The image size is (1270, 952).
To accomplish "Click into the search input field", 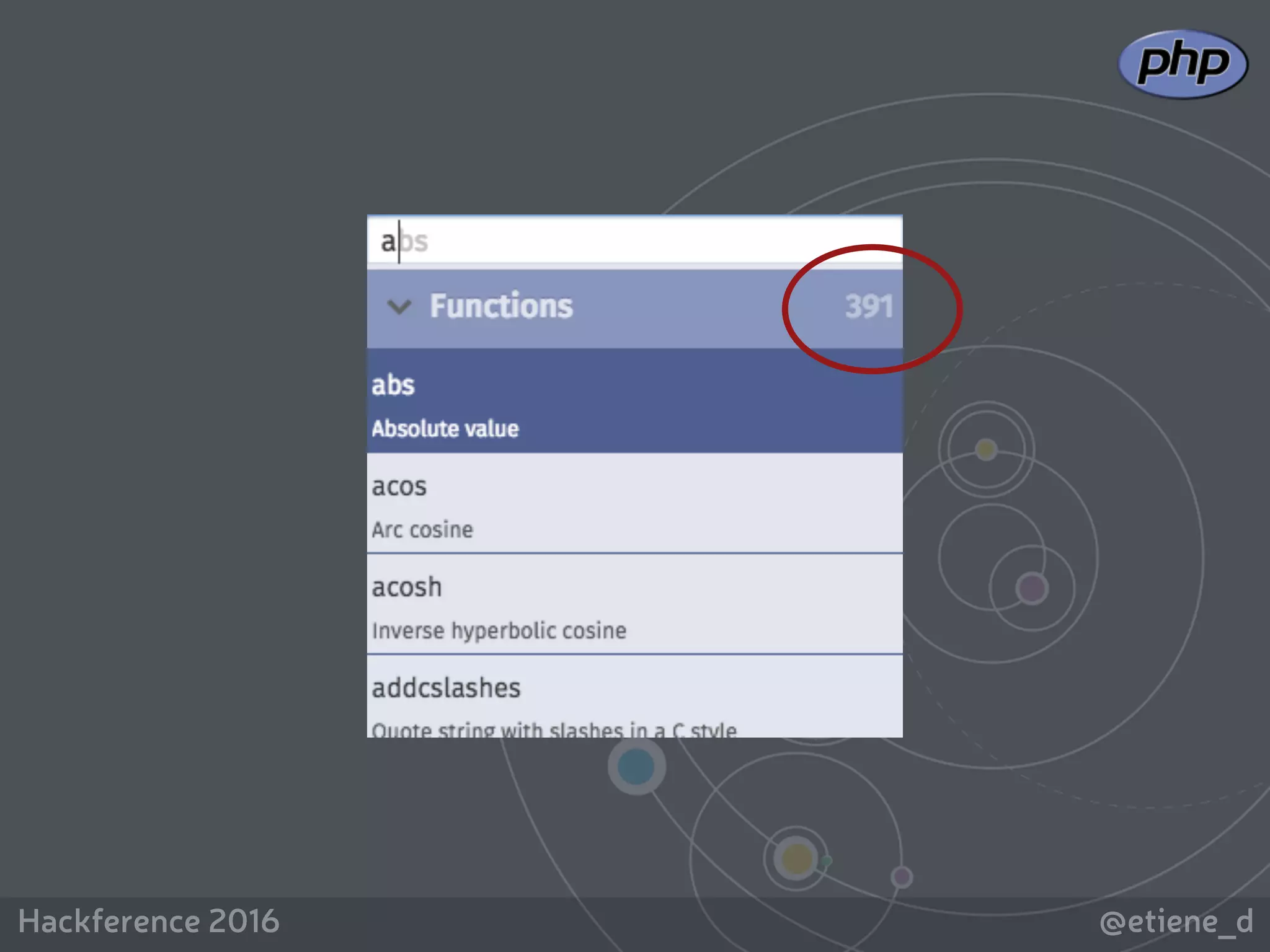I will 634,240.
